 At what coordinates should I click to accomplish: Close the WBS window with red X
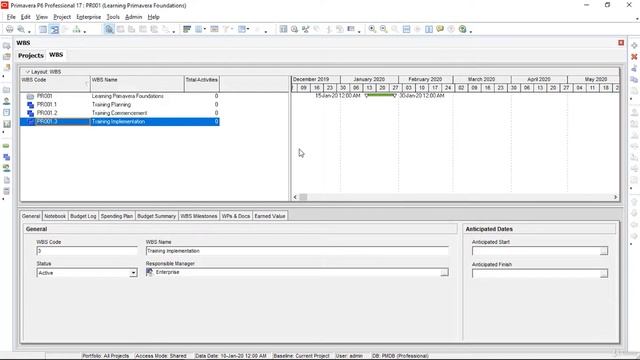coord(621,43)
